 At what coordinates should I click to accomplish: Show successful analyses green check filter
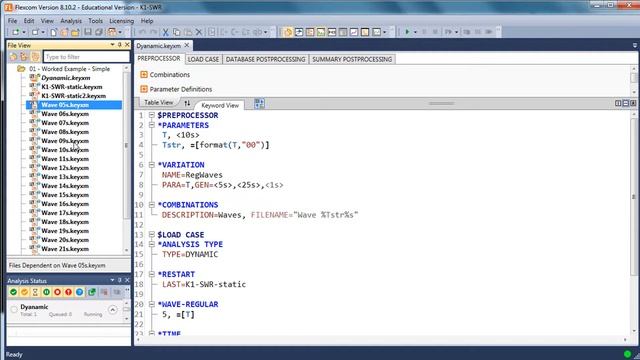pyautogui.click(x=13, y=292)
